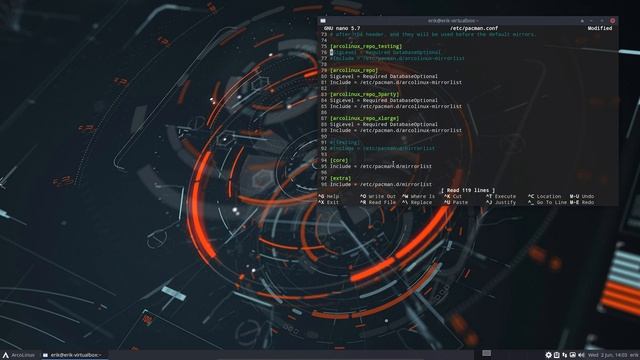Viewport: 640px width, 360px height.
Task: Click the [arcolinux_repo_xlarge] section header
Action: 364,118
